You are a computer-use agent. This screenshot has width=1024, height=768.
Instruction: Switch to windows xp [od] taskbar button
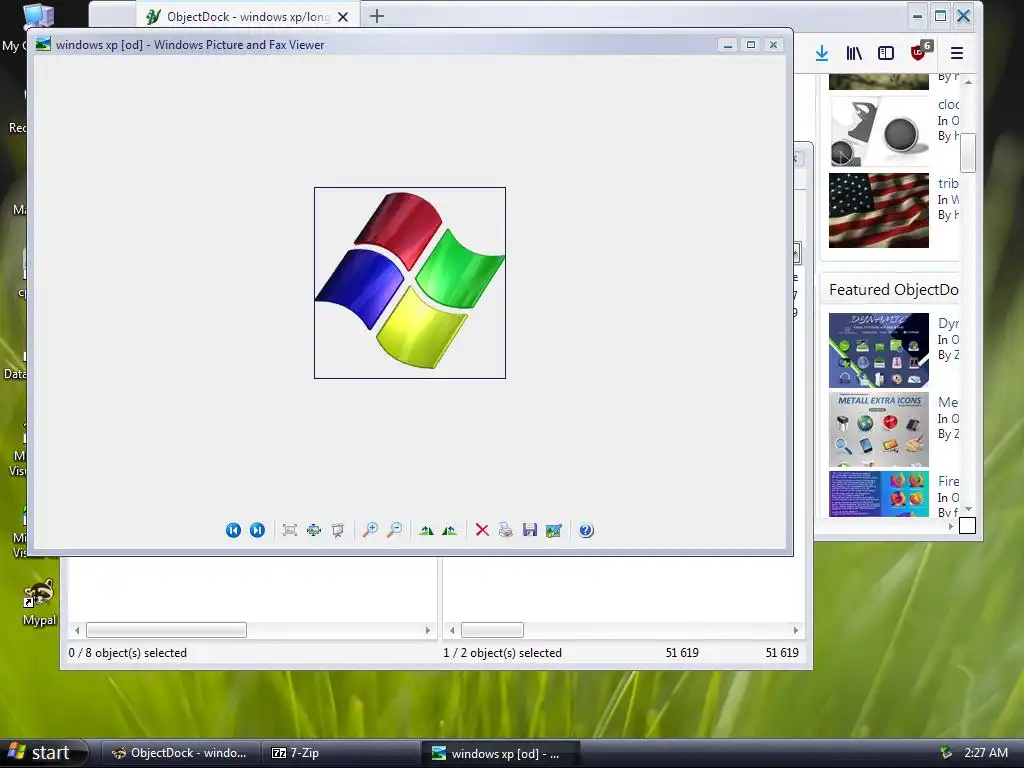click(x=500, y=753)
